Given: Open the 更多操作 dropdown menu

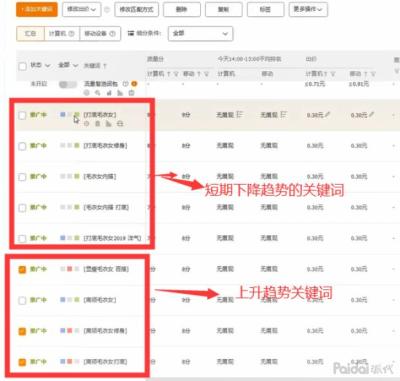Looking at the screenshot, I should pos(308,9).
